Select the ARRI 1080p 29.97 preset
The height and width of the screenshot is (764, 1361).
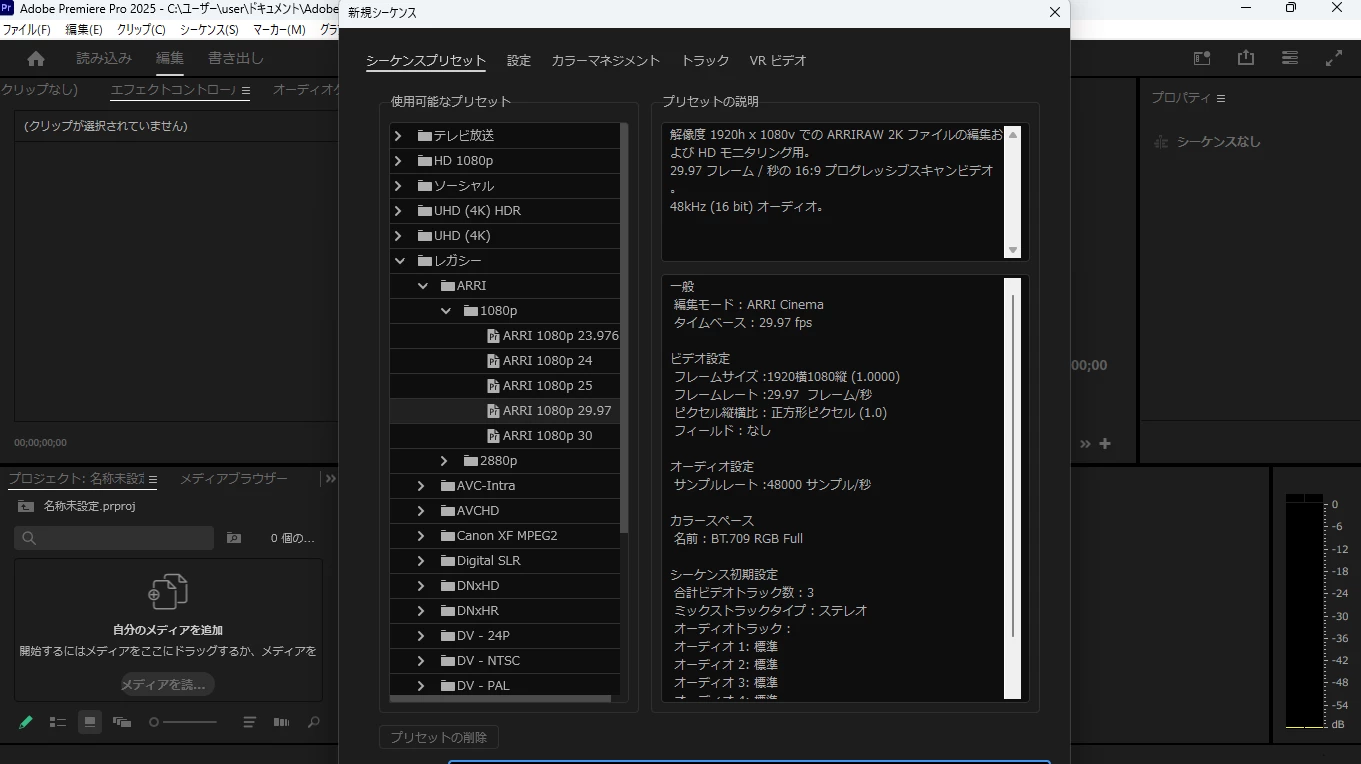pos(504,411)
